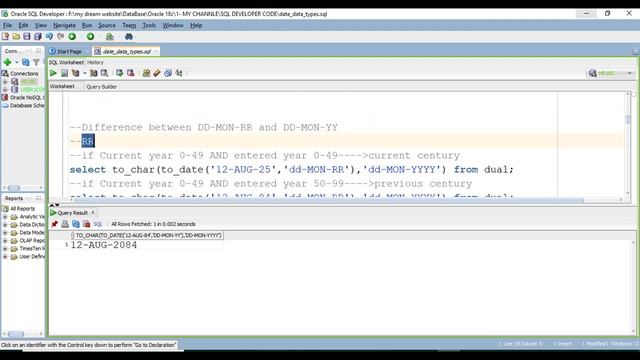Expand the Data Dictionary reports folder
640x360 pixels.
click(x=5, y=224)
